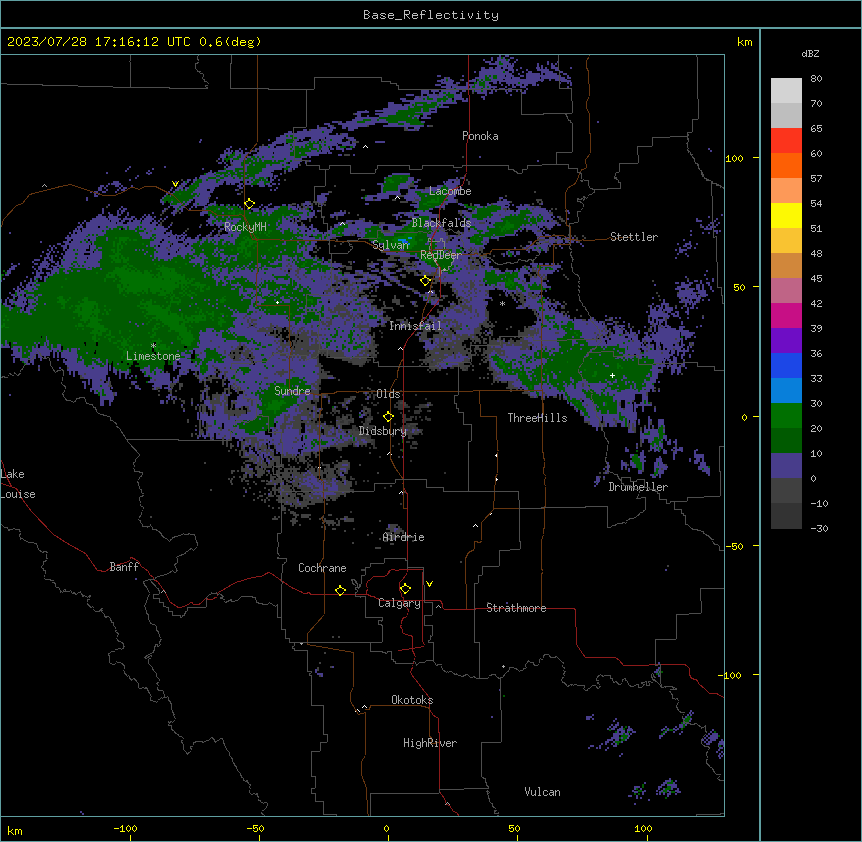Click the Base_Reflectivity title
The height and width of the screenshot is (842, 862).
click(x=431, y=15)
